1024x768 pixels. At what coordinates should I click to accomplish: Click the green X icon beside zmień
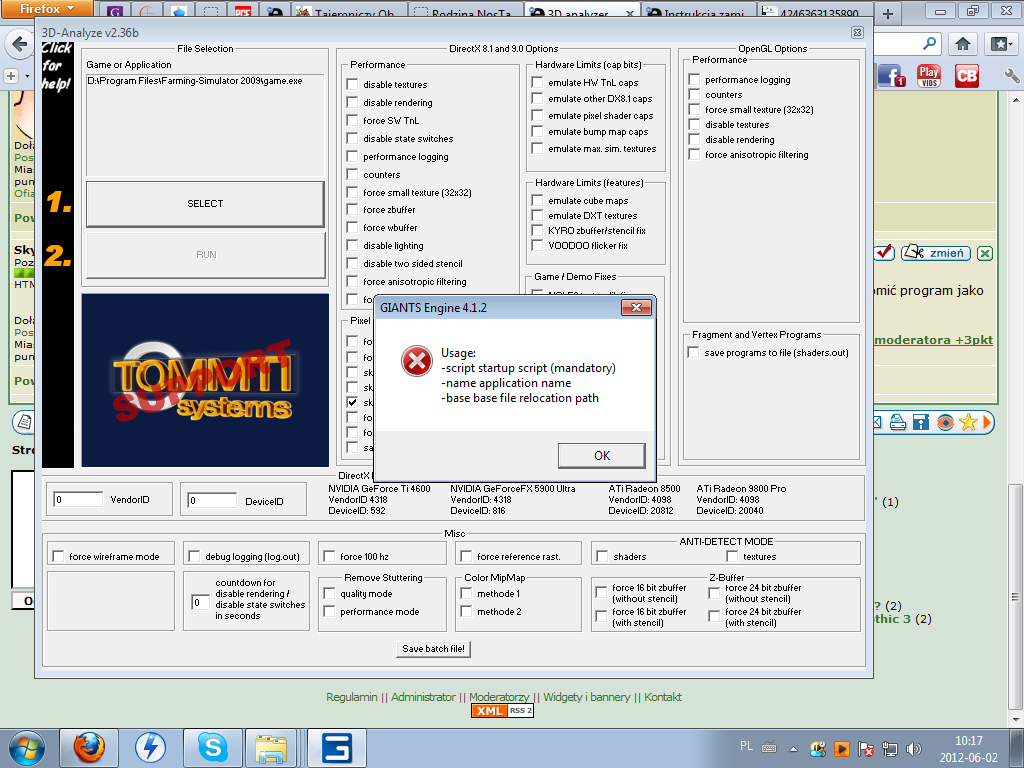[x=985, y=253]
